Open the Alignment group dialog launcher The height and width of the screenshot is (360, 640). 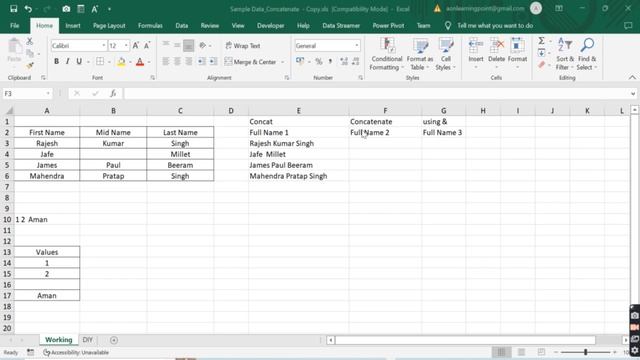click(x=287, y=78)
